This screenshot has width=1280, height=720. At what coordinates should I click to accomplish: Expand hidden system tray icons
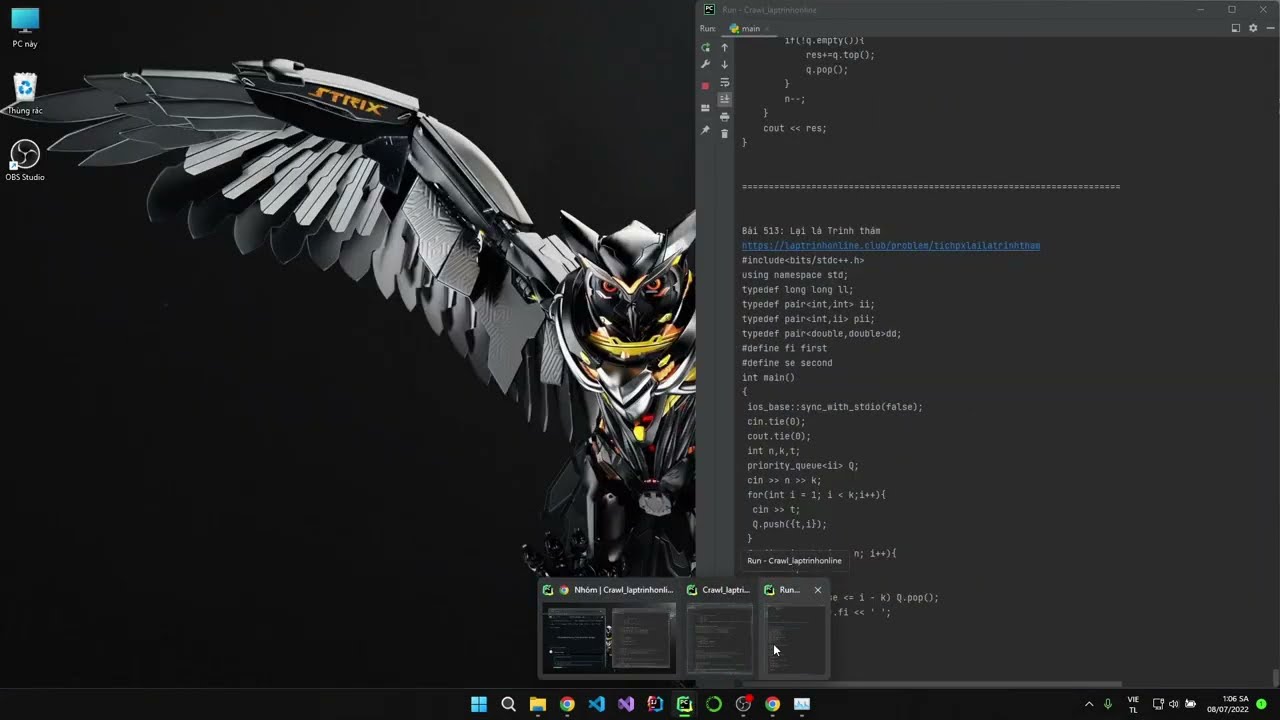pos(1089,704)
